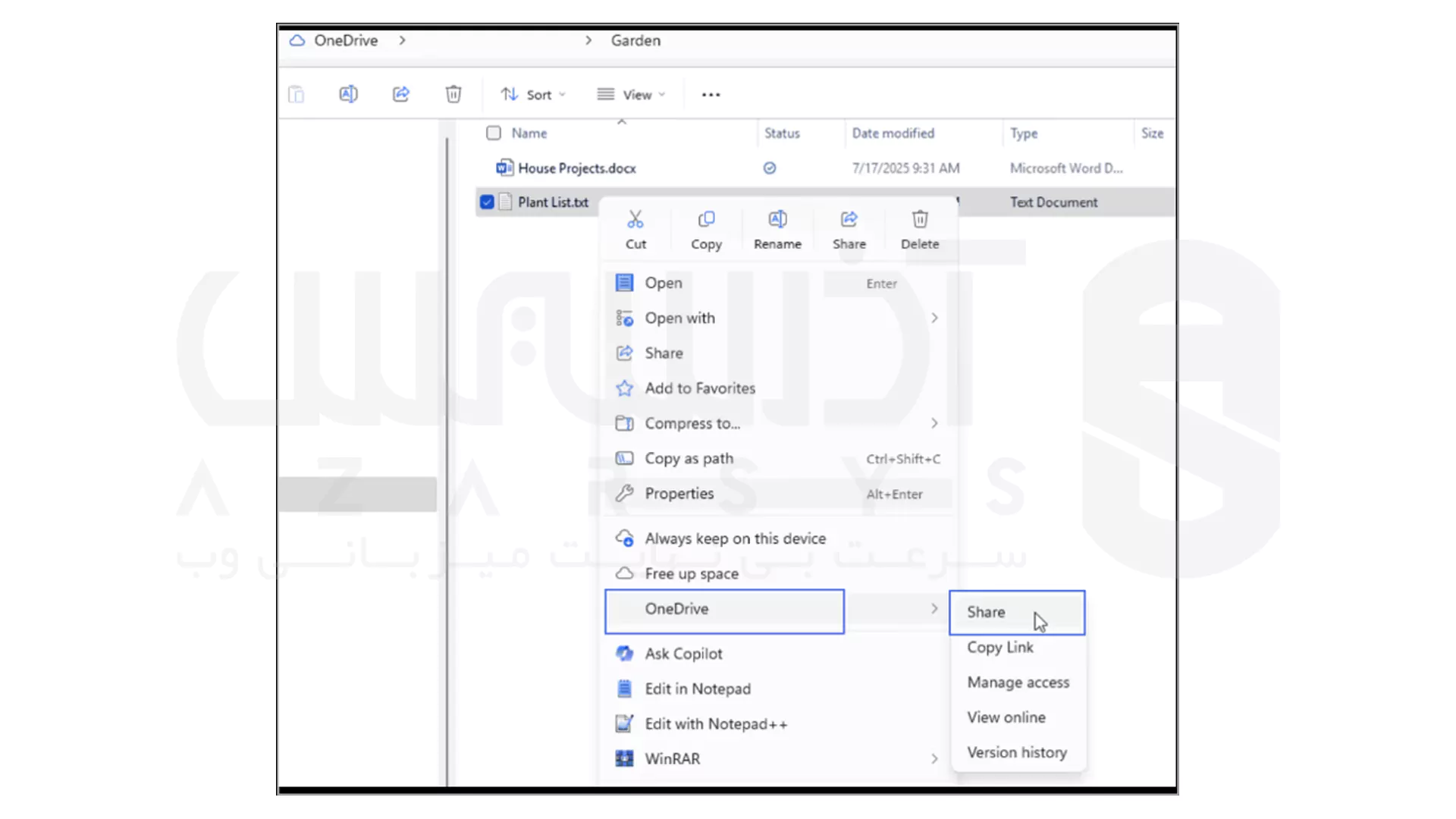
Task: Click Version history in OneDrive submenu
Action: click(x=1017, y=752)
